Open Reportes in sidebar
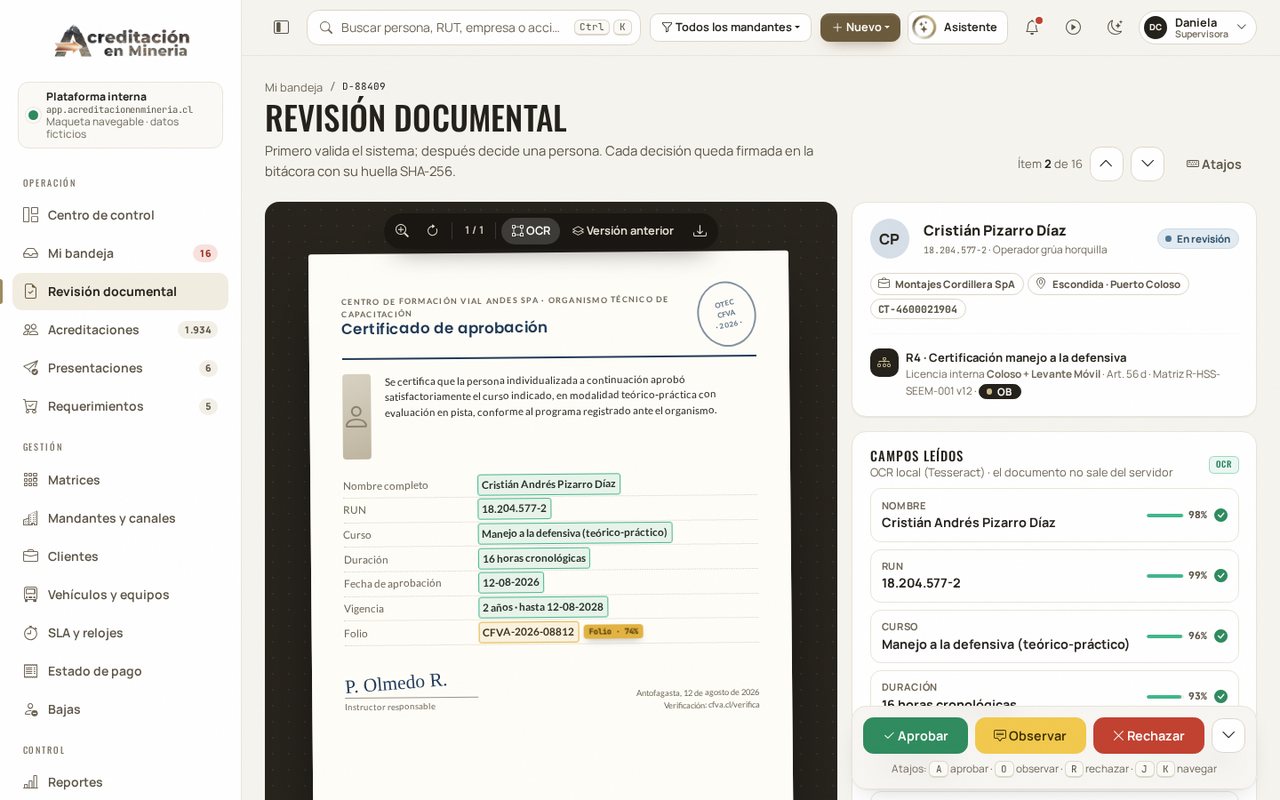1280x800 pixels. 120,782
